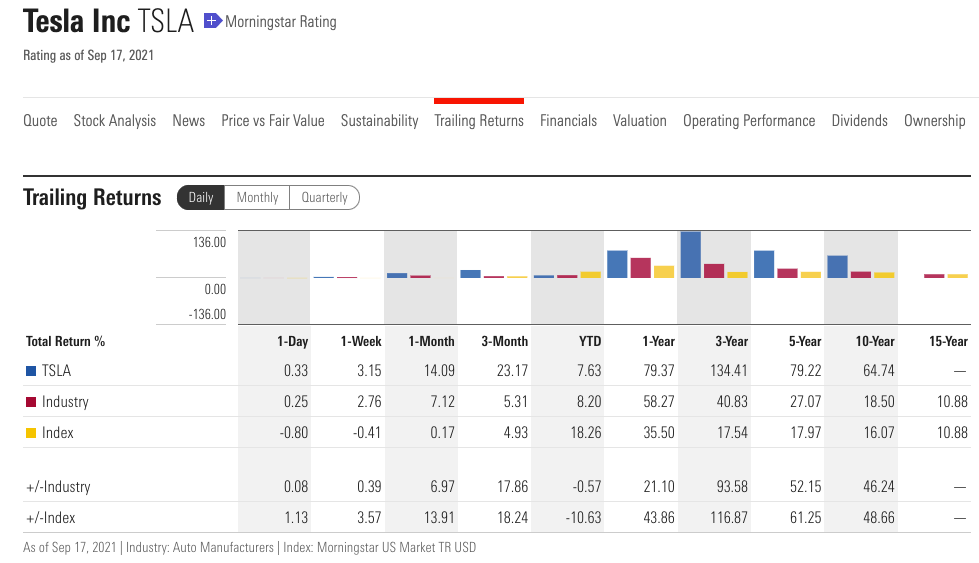Click the YTD column header
Viewport: 979px width, 563px height.
[590, 341]
